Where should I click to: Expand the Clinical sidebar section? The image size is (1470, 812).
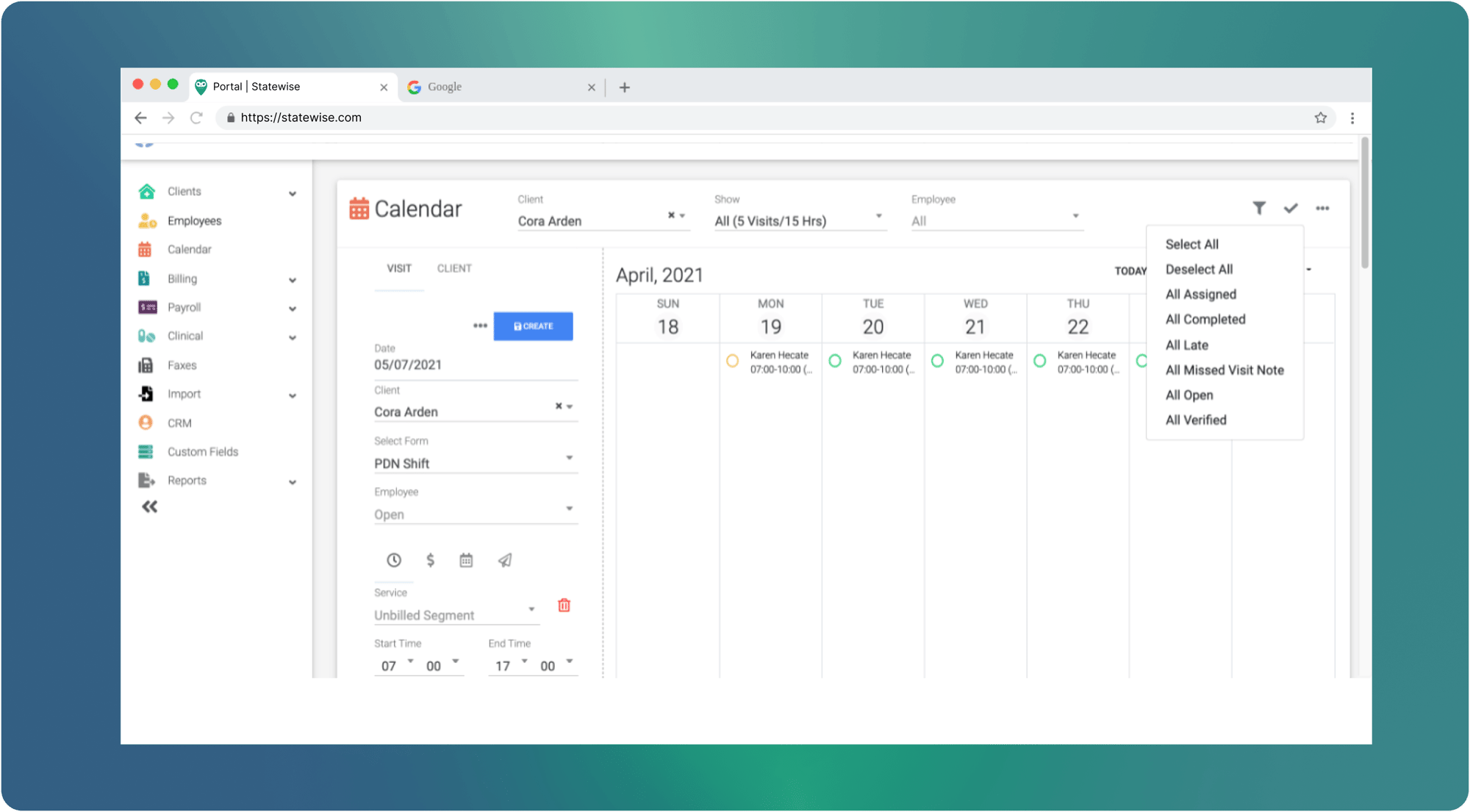point(185,336)
